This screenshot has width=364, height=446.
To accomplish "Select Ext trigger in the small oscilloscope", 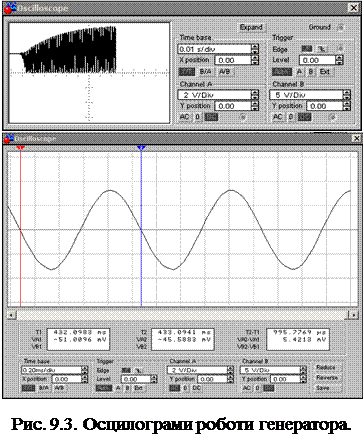I will 325,72.
